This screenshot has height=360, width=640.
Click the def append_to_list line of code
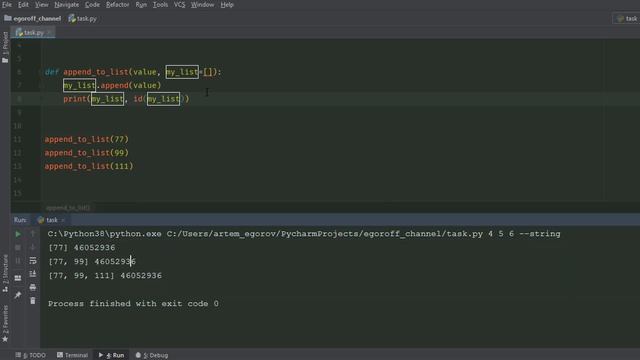pyautogui.click(x=133, y=72)
